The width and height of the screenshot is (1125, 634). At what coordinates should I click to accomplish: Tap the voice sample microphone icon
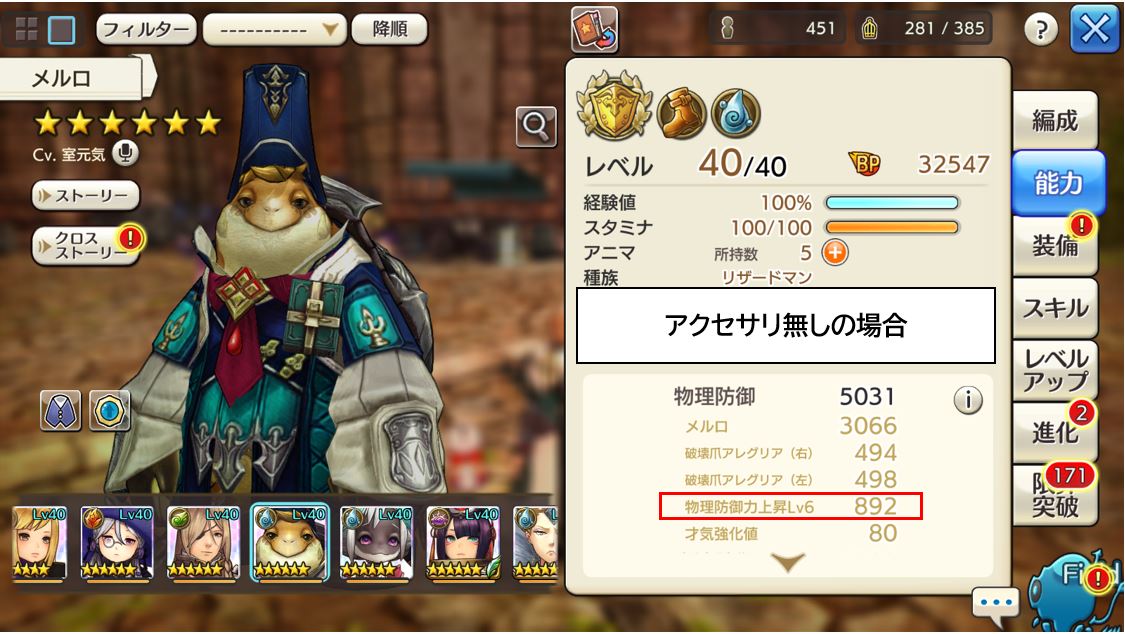tap(126, 153)
